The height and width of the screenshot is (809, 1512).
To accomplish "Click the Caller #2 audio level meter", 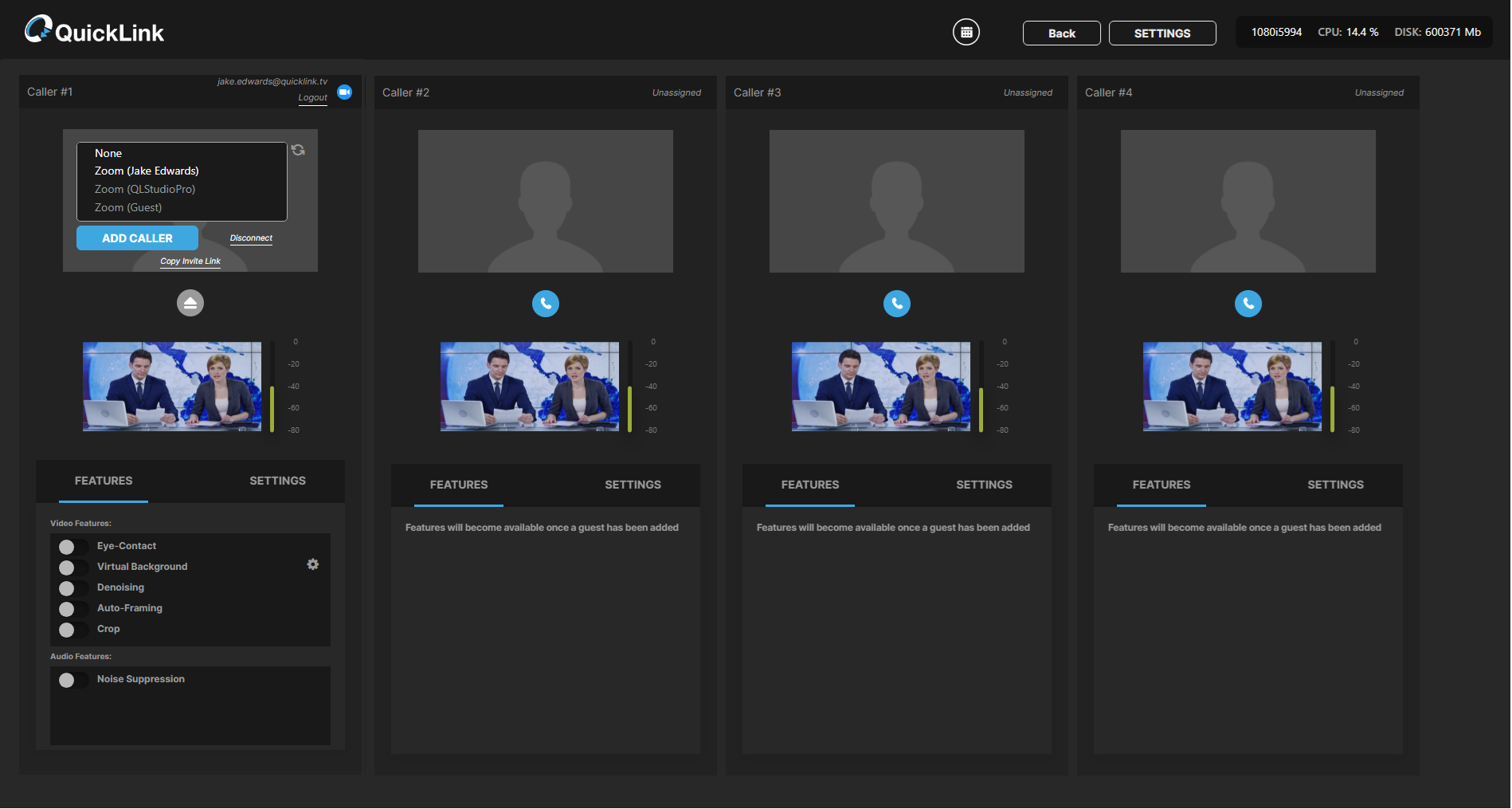I will tap(630, 387).
